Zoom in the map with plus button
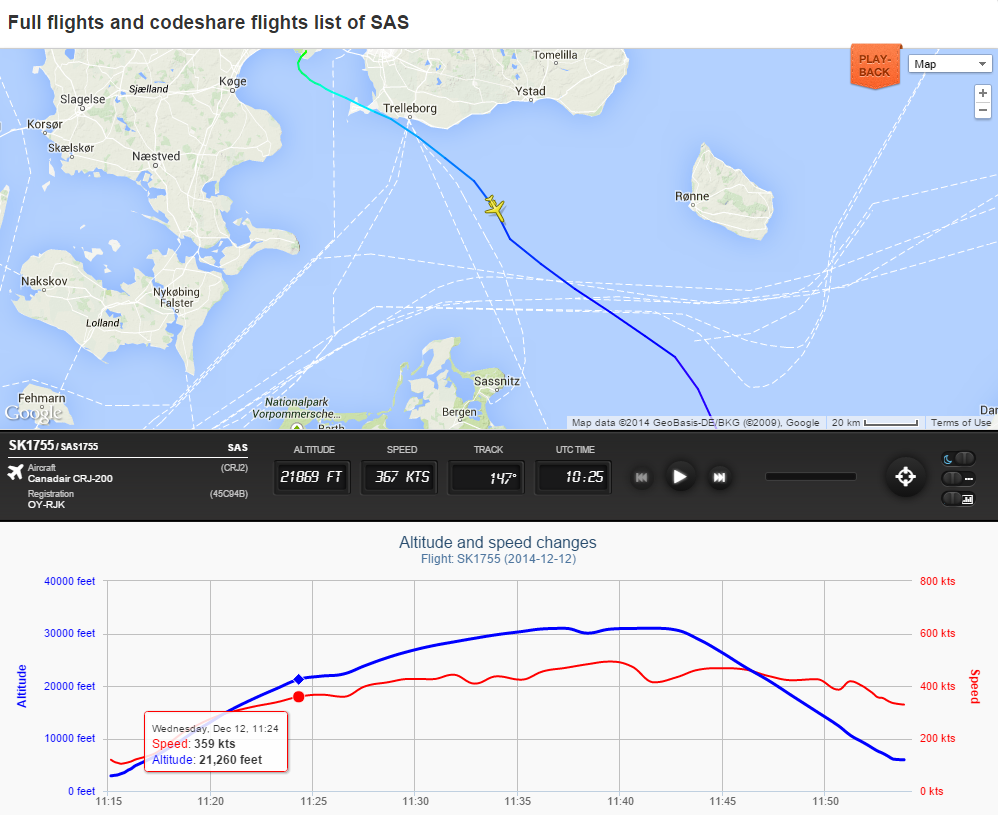 [983, 93]
